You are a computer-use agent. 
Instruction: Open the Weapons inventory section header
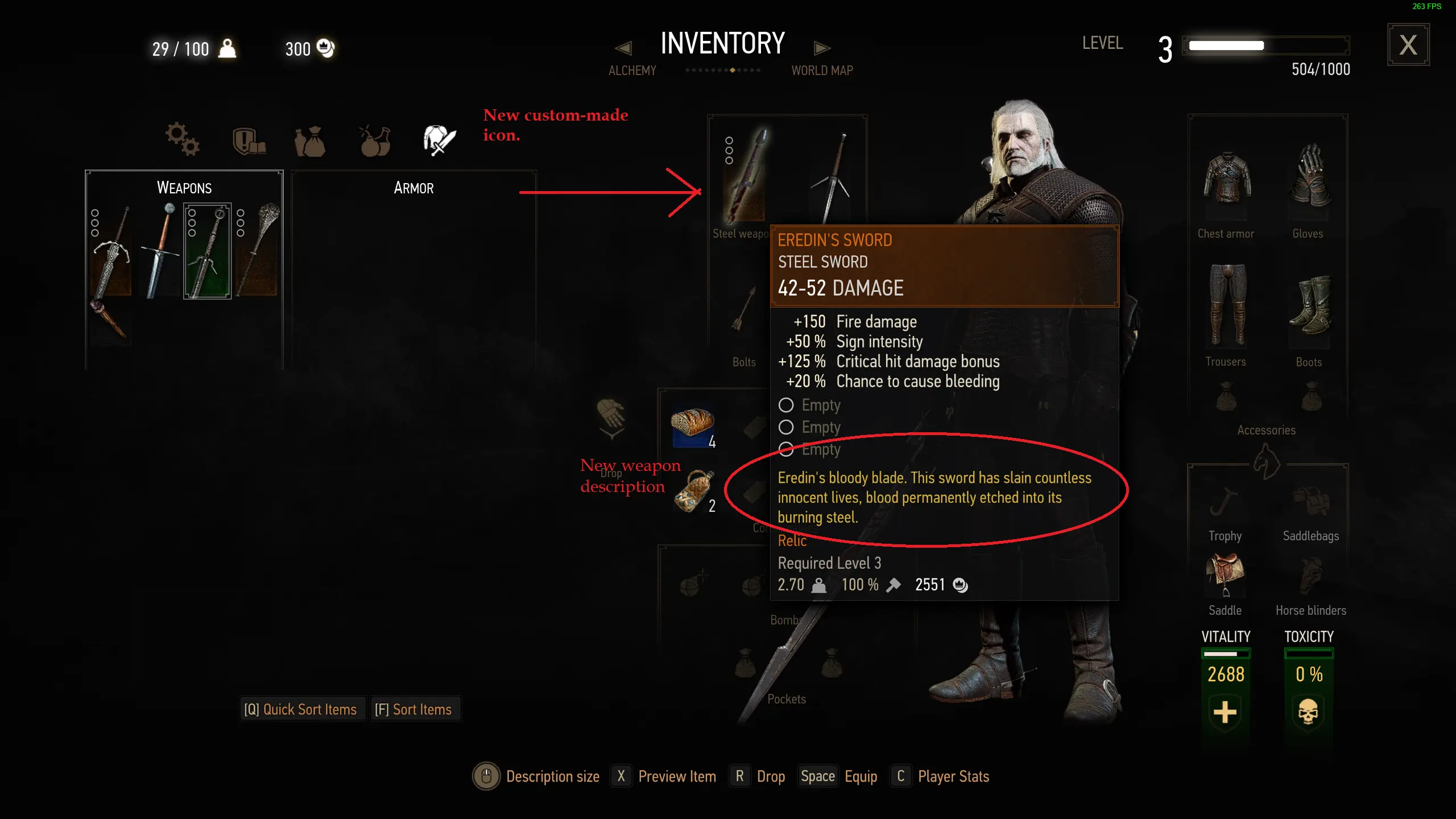point(184,188)
